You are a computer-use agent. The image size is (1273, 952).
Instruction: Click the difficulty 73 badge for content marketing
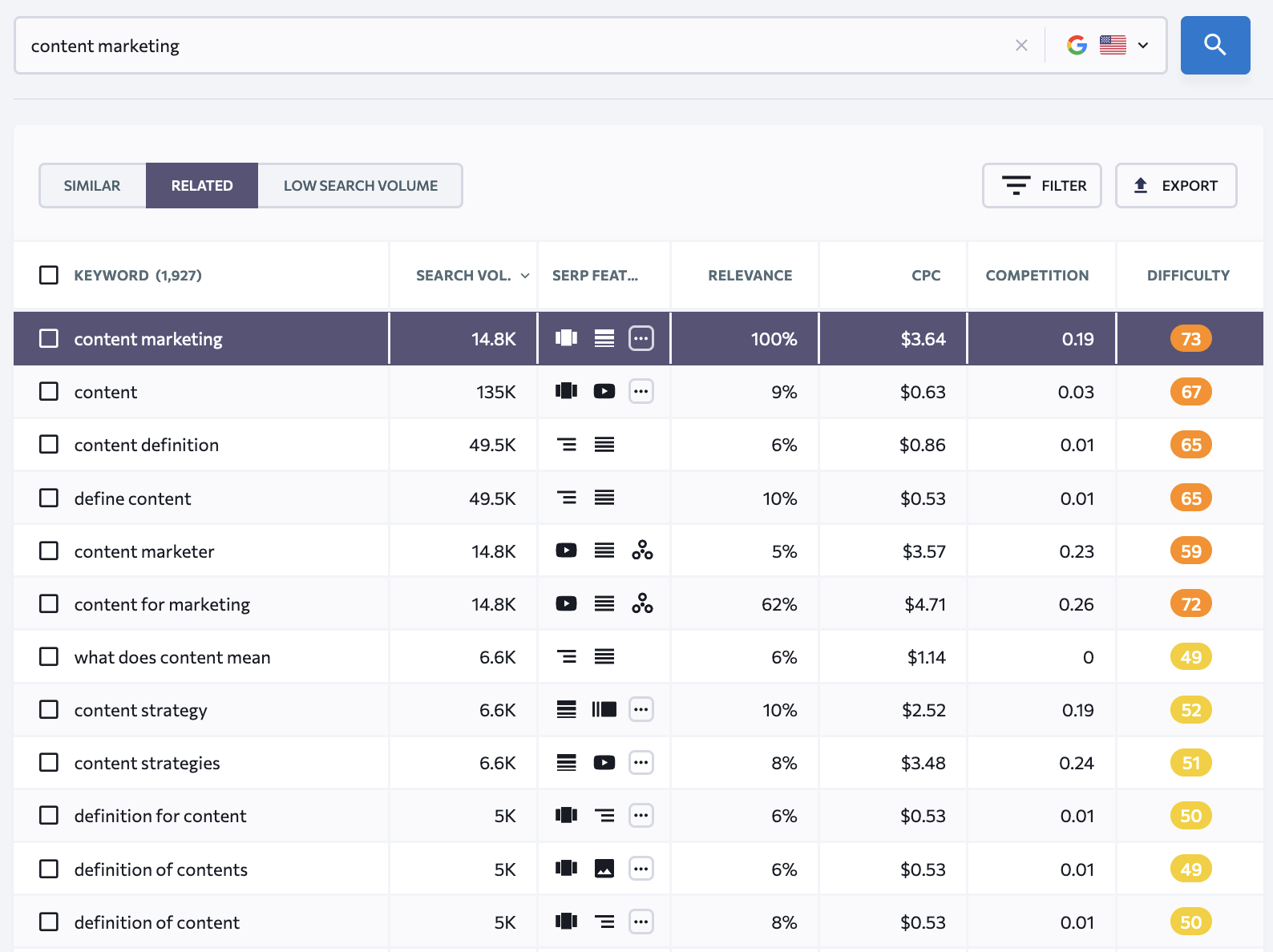tap(1190, 339)
